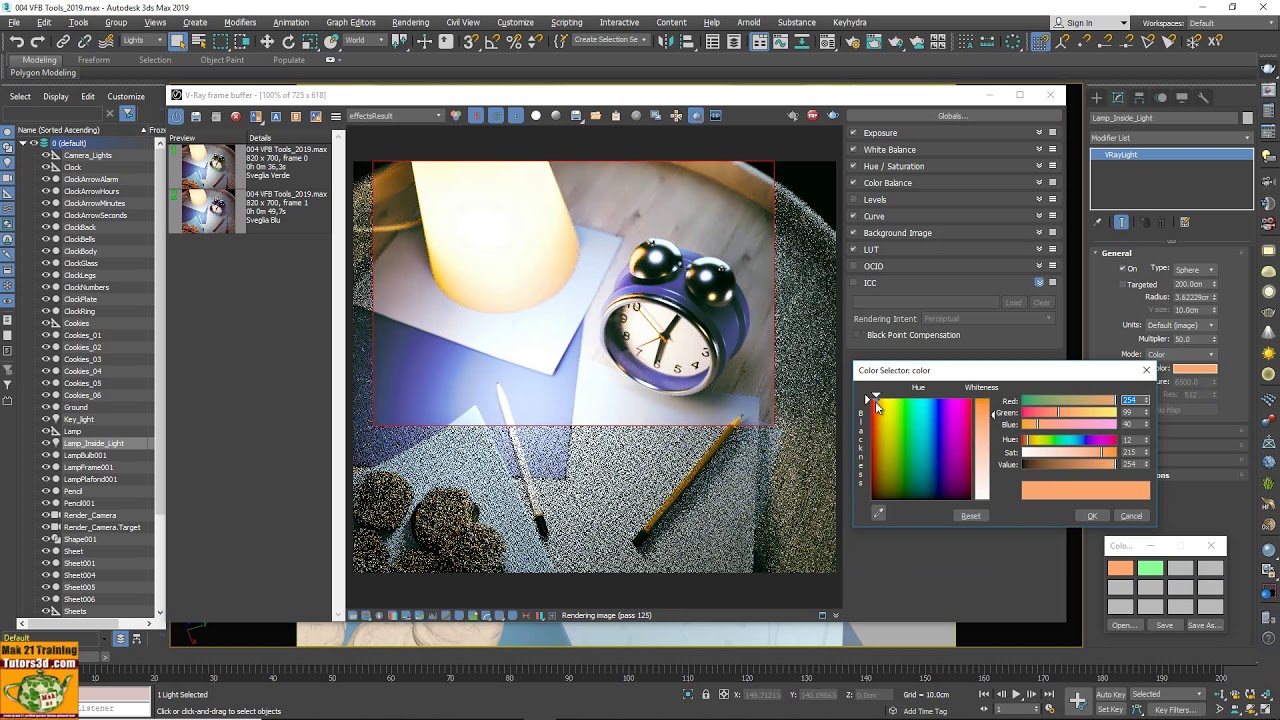
Task: Open the Rendering menu
Action: click(x=410, y=22)
